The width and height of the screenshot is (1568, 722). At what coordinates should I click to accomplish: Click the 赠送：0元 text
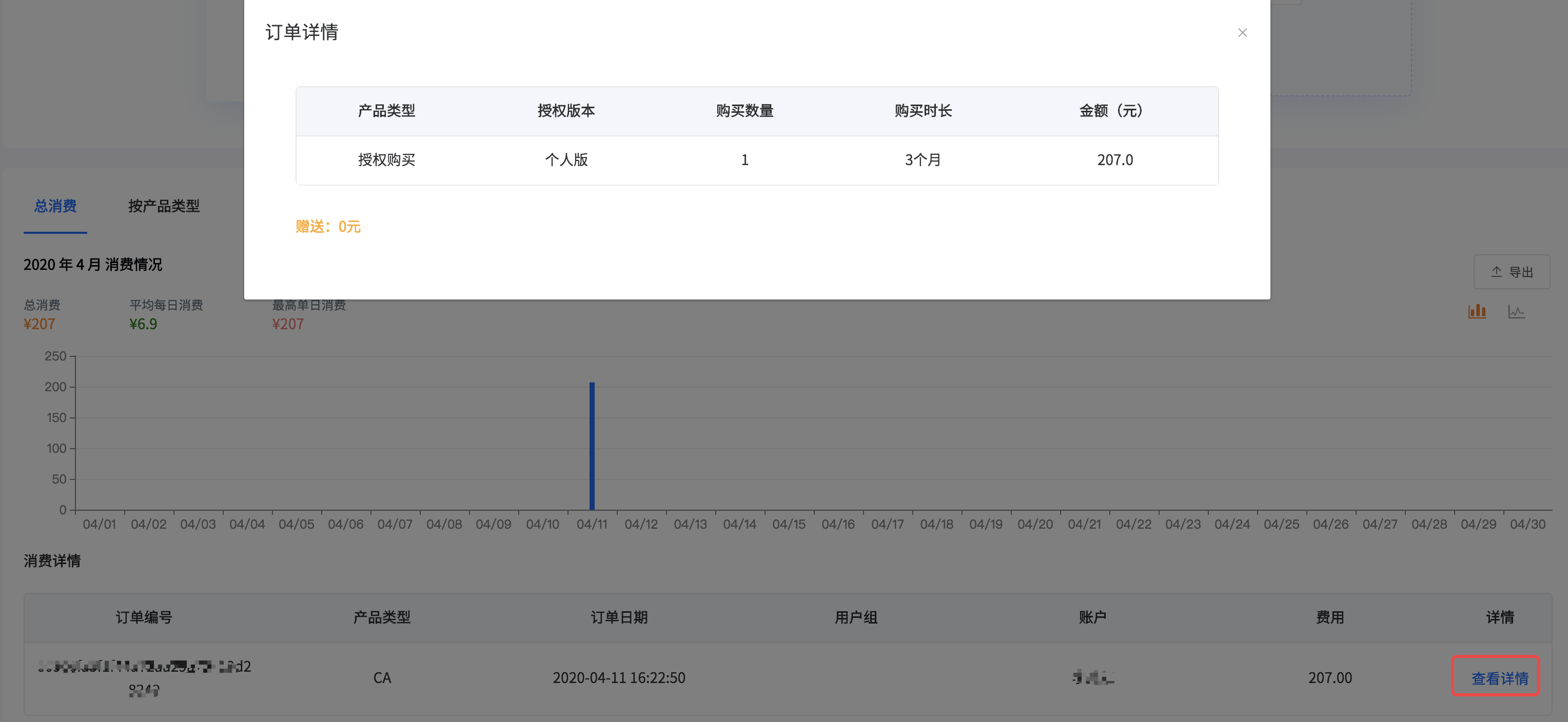[x=328, y=227]
